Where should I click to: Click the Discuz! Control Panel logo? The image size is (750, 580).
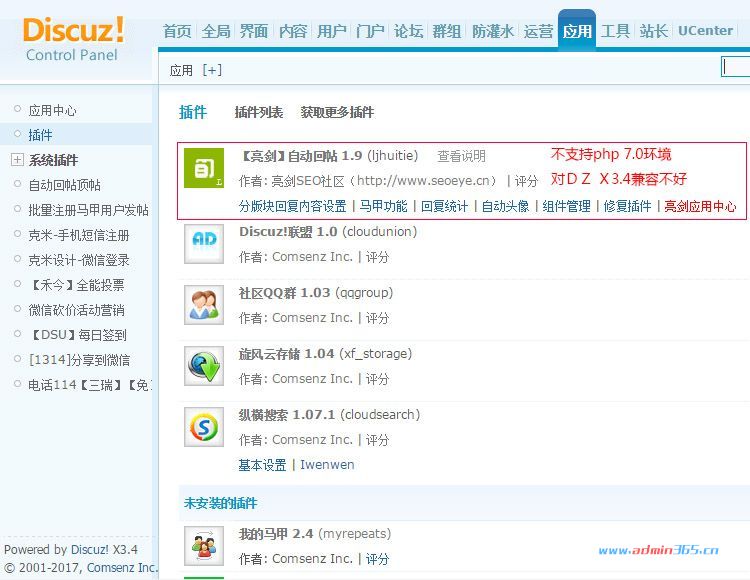coord(73,39)
